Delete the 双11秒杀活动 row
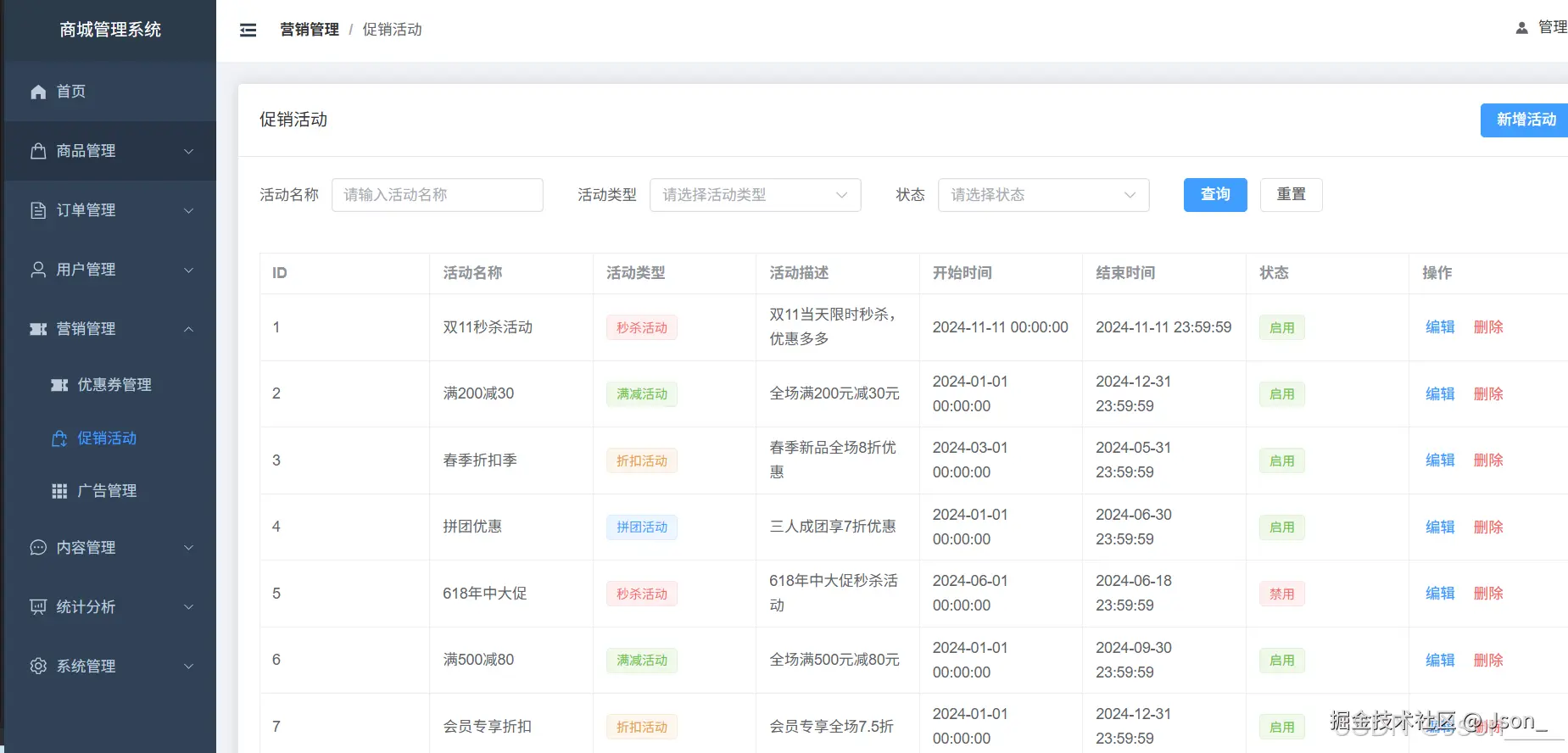Image resolution: width=1568 pixels, height=753 pixels. [1488, 327]
